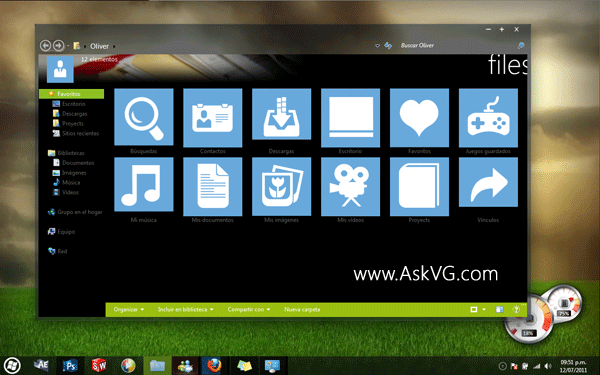Select Vídeos library in sidebar
Screen dimensions: 600x375
tap(65, 192)
